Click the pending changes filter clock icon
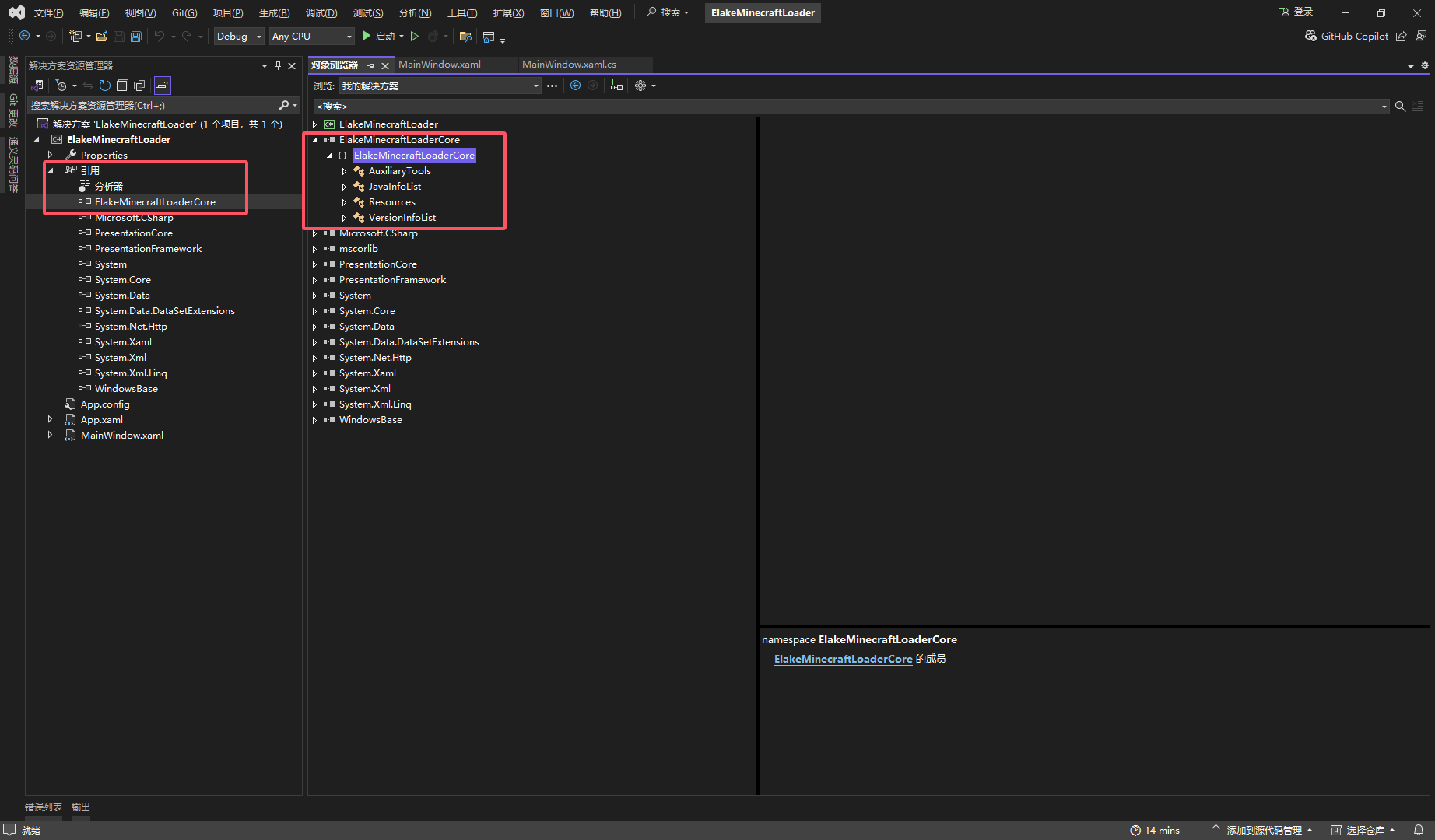The image size is (1435, 840). tap(61, 86)
